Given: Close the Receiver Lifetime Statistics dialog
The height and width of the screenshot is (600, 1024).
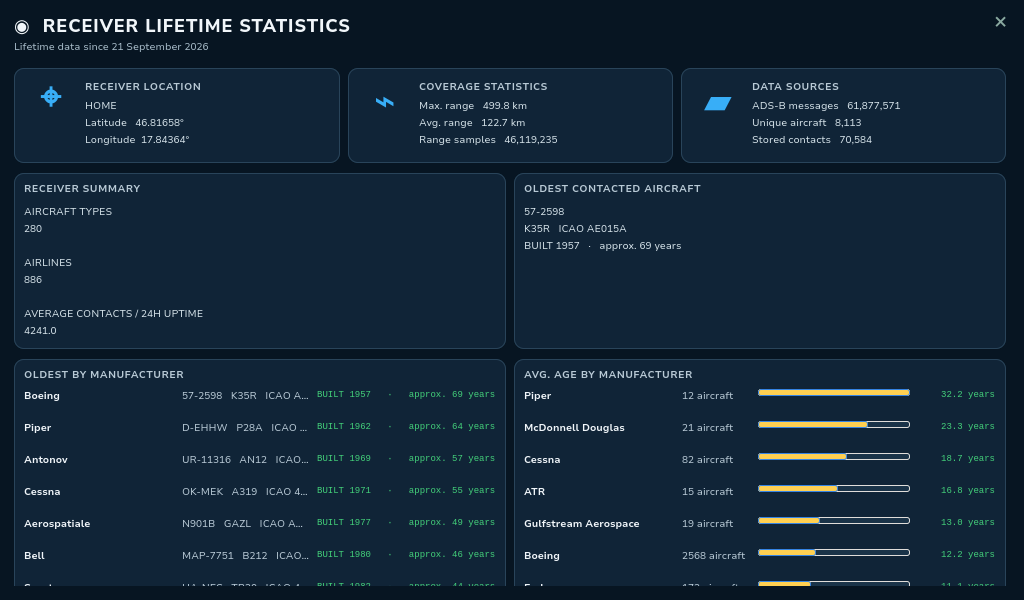Looking at the screenshot, I should point(1000,22).
